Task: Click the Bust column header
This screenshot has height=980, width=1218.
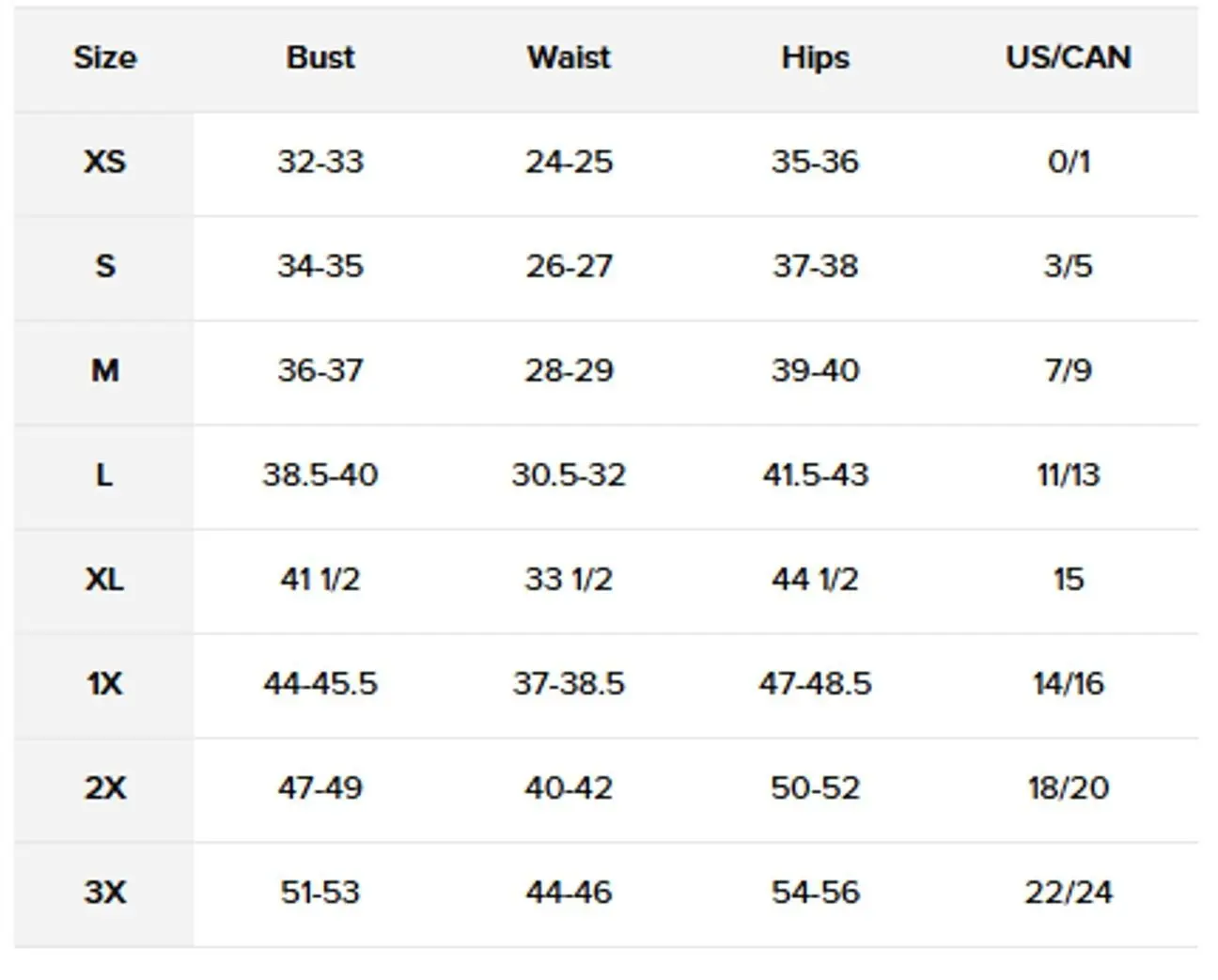Action: [320, 58]
